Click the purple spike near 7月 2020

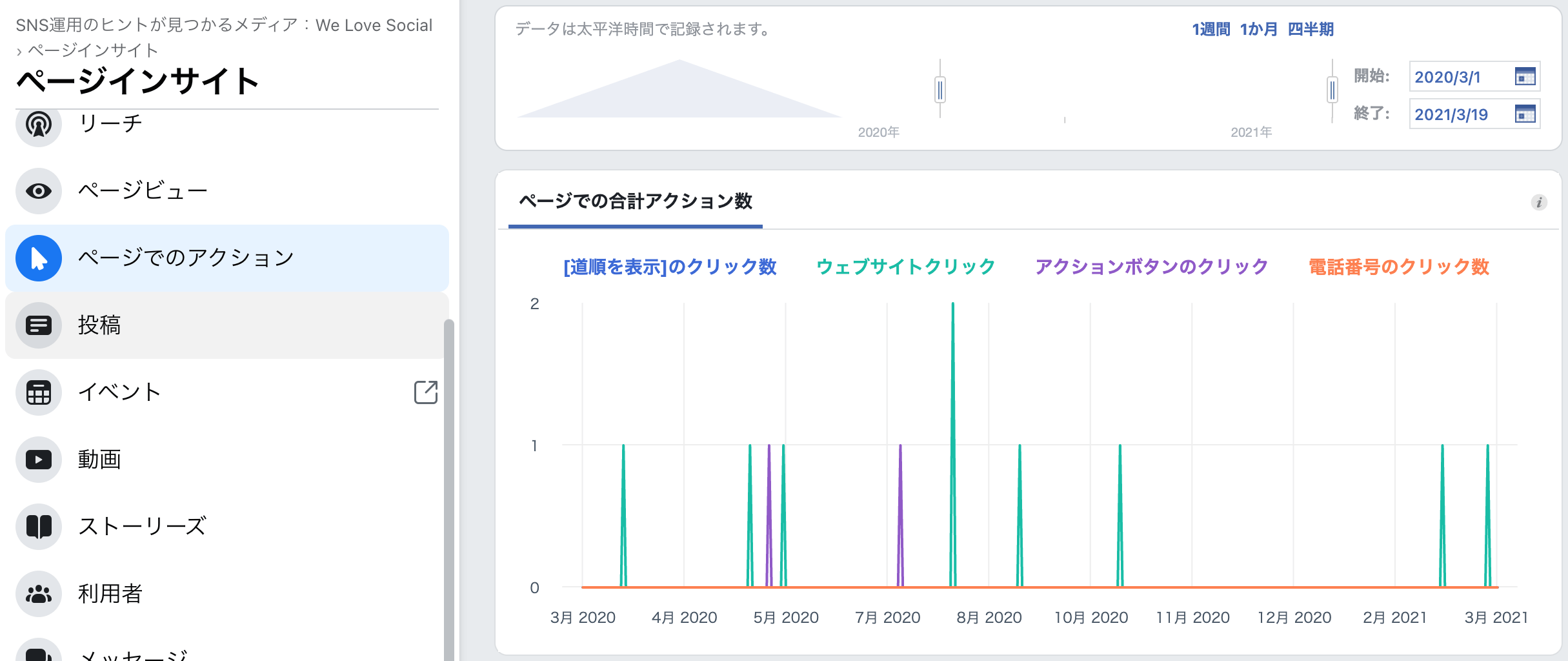click(900, 515)
